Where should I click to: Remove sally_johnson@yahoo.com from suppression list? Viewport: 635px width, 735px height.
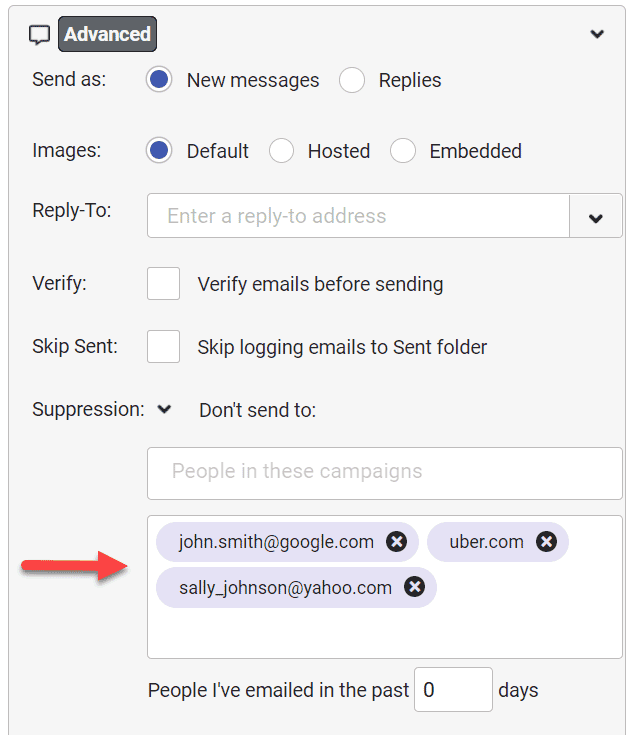(415, 588)
